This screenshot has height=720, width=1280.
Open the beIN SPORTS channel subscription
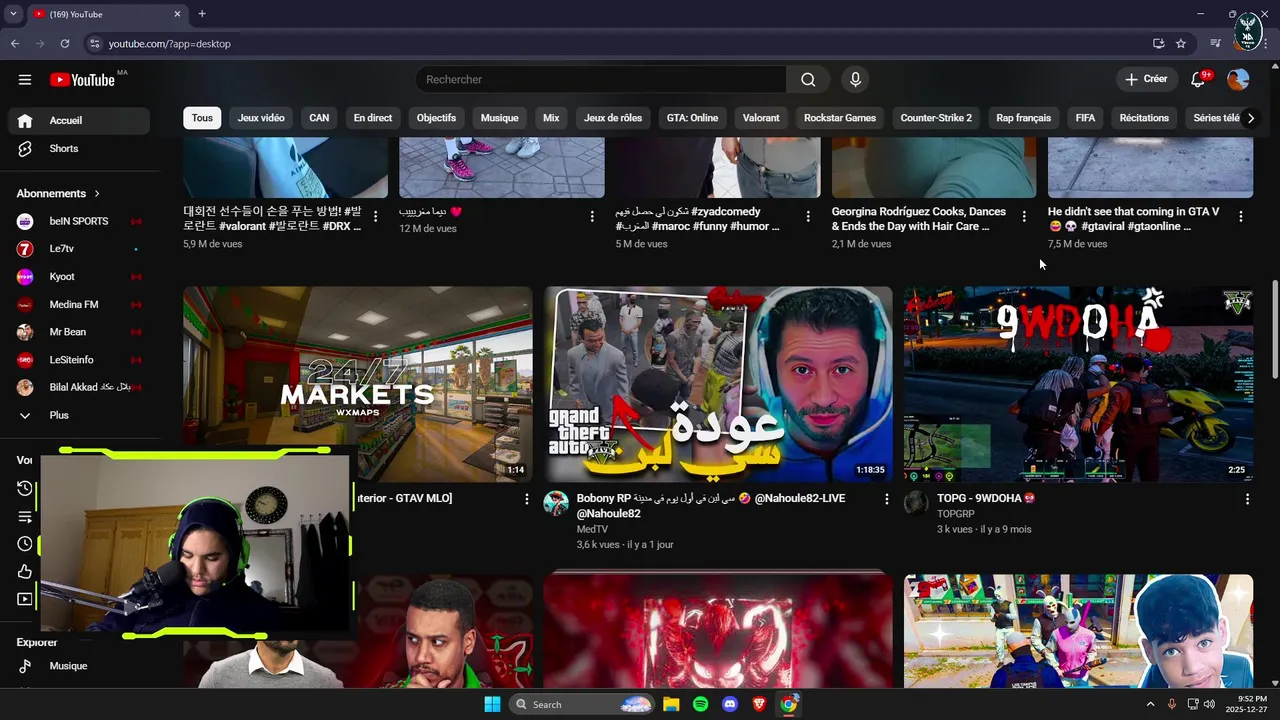click(x=80, y=221)
